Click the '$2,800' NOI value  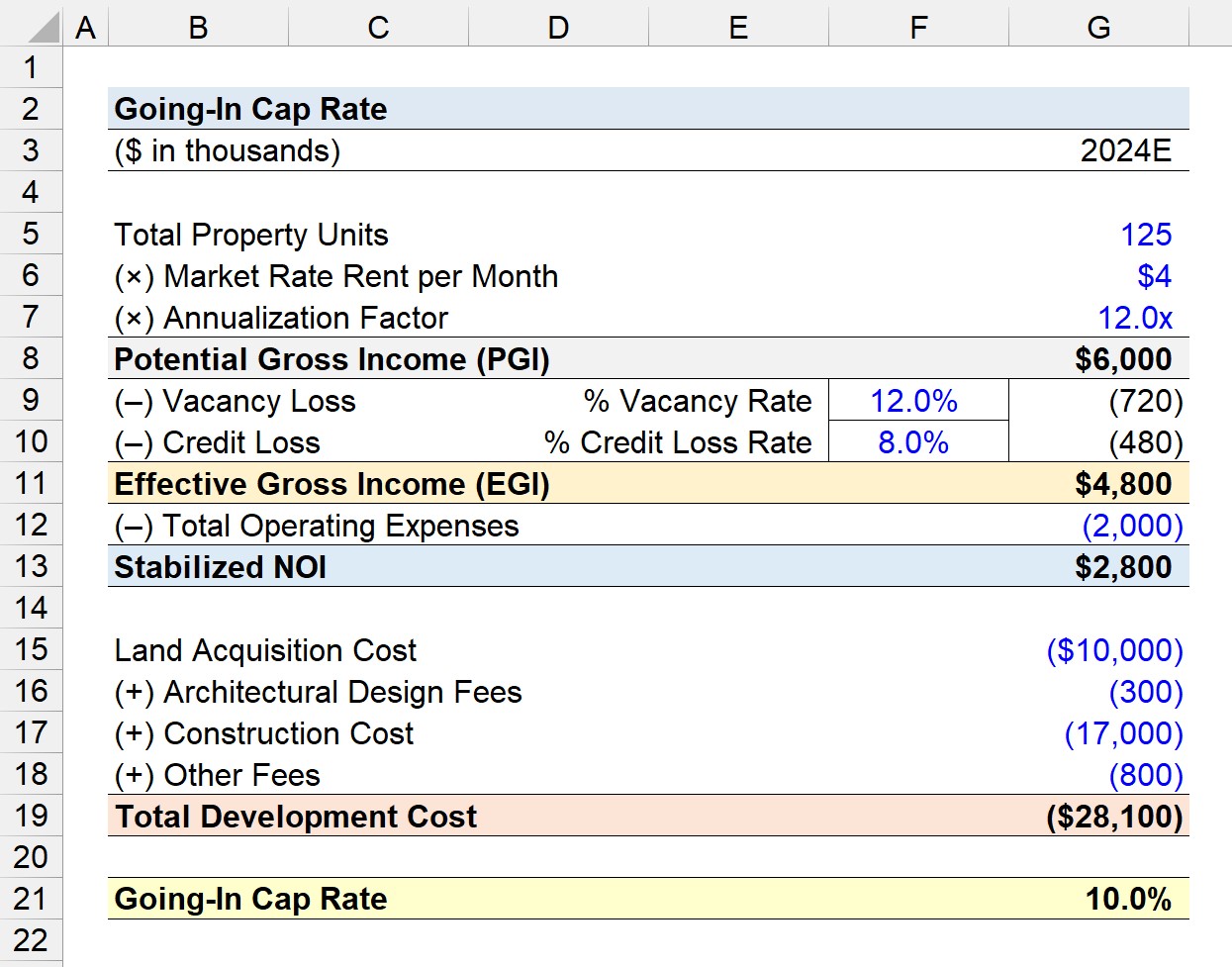pyautogui.click(x=1123, y=567)
